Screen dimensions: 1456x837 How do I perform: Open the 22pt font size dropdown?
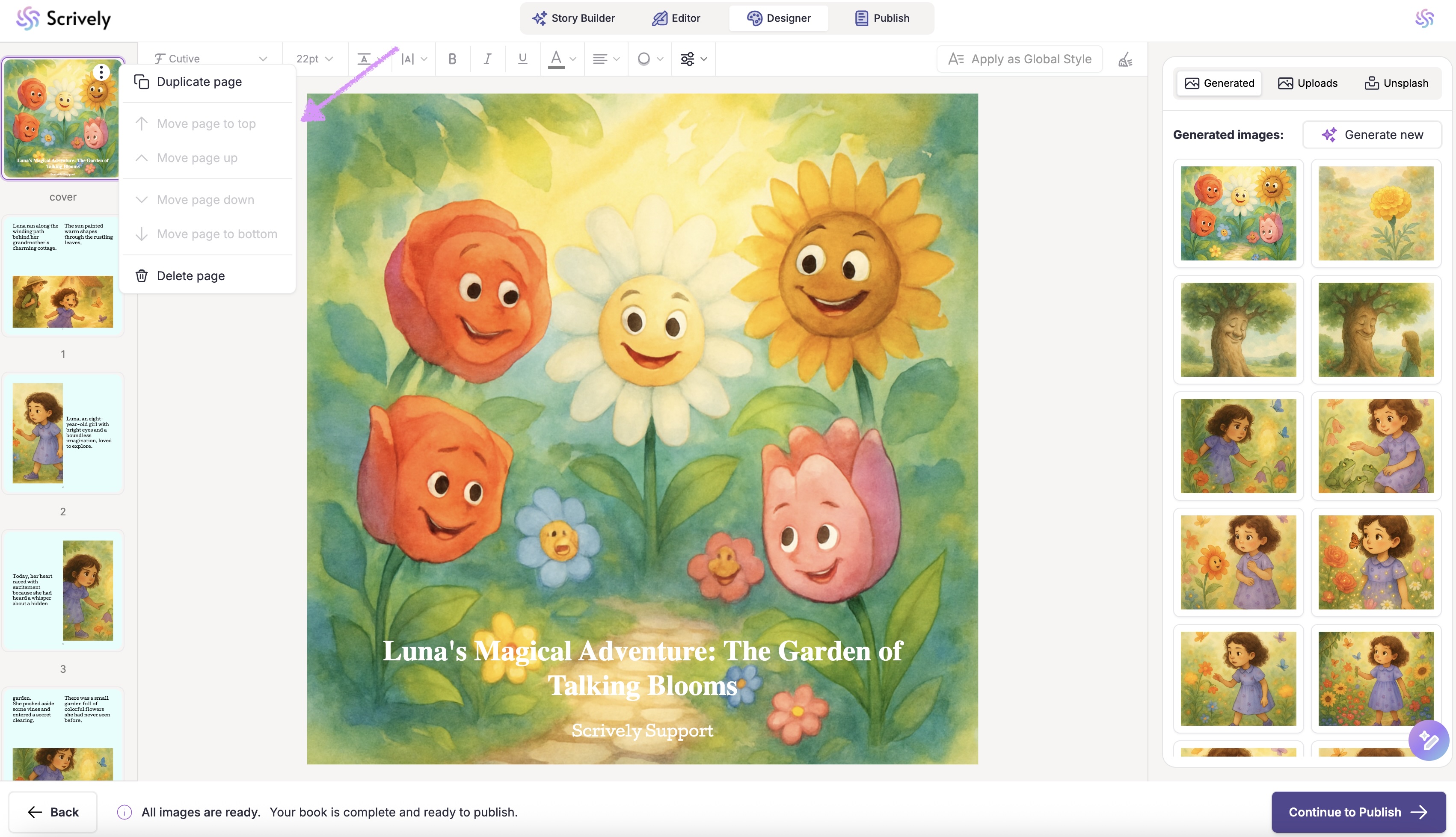[314, 59]
